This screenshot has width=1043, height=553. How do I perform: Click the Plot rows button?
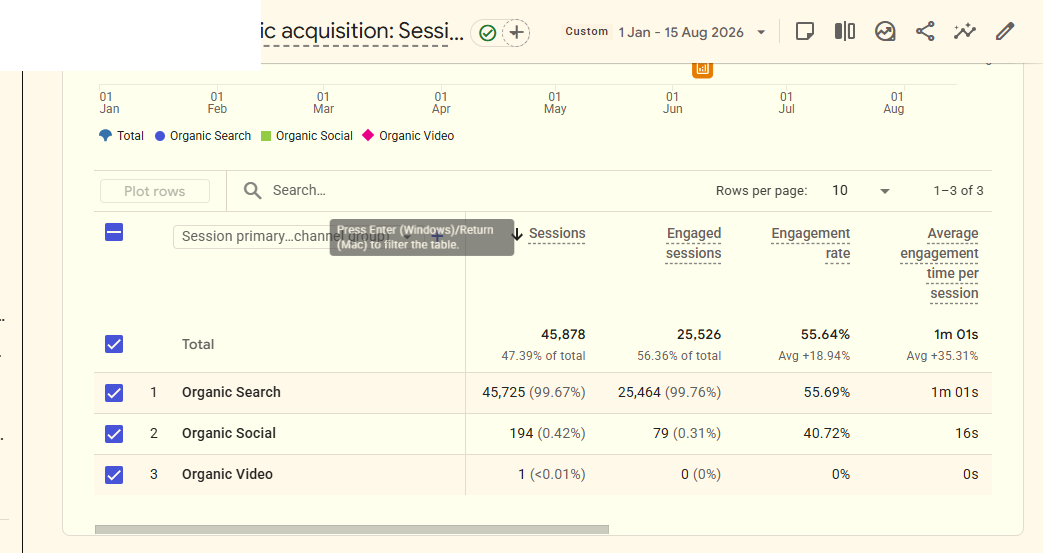(x=155, y=191)
